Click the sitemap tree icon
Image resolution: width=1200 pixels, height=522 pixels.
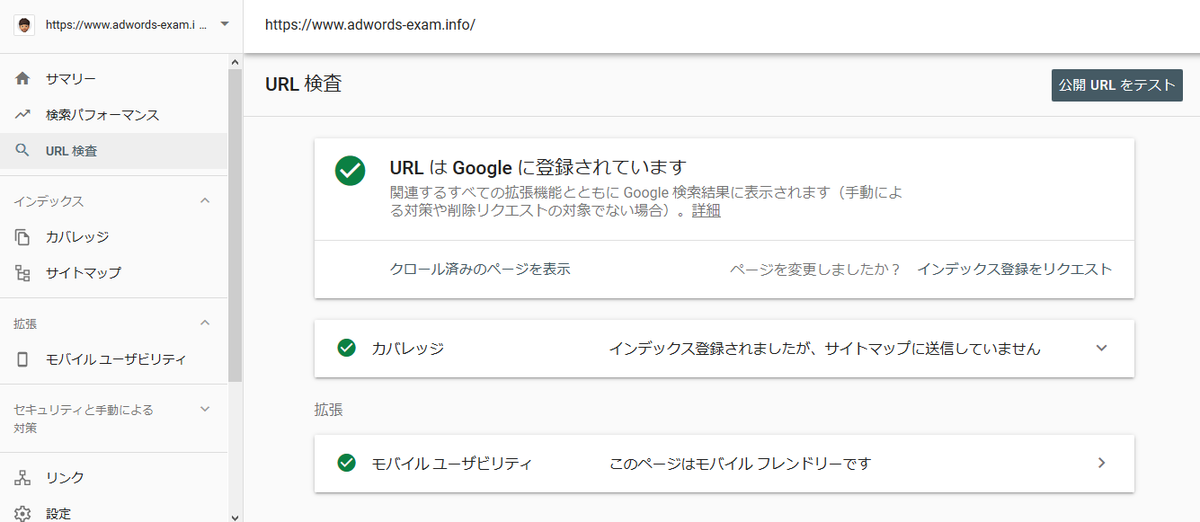23,273
